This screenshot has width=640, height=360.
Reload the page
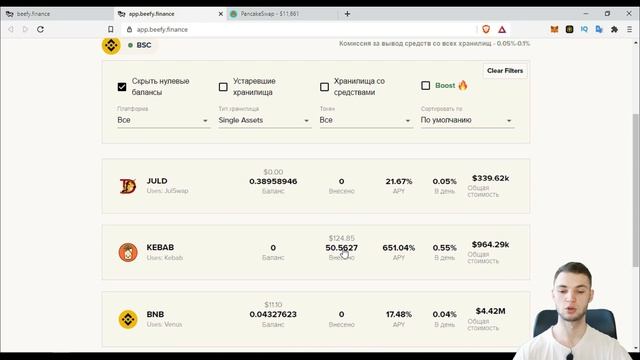[40, 29]
